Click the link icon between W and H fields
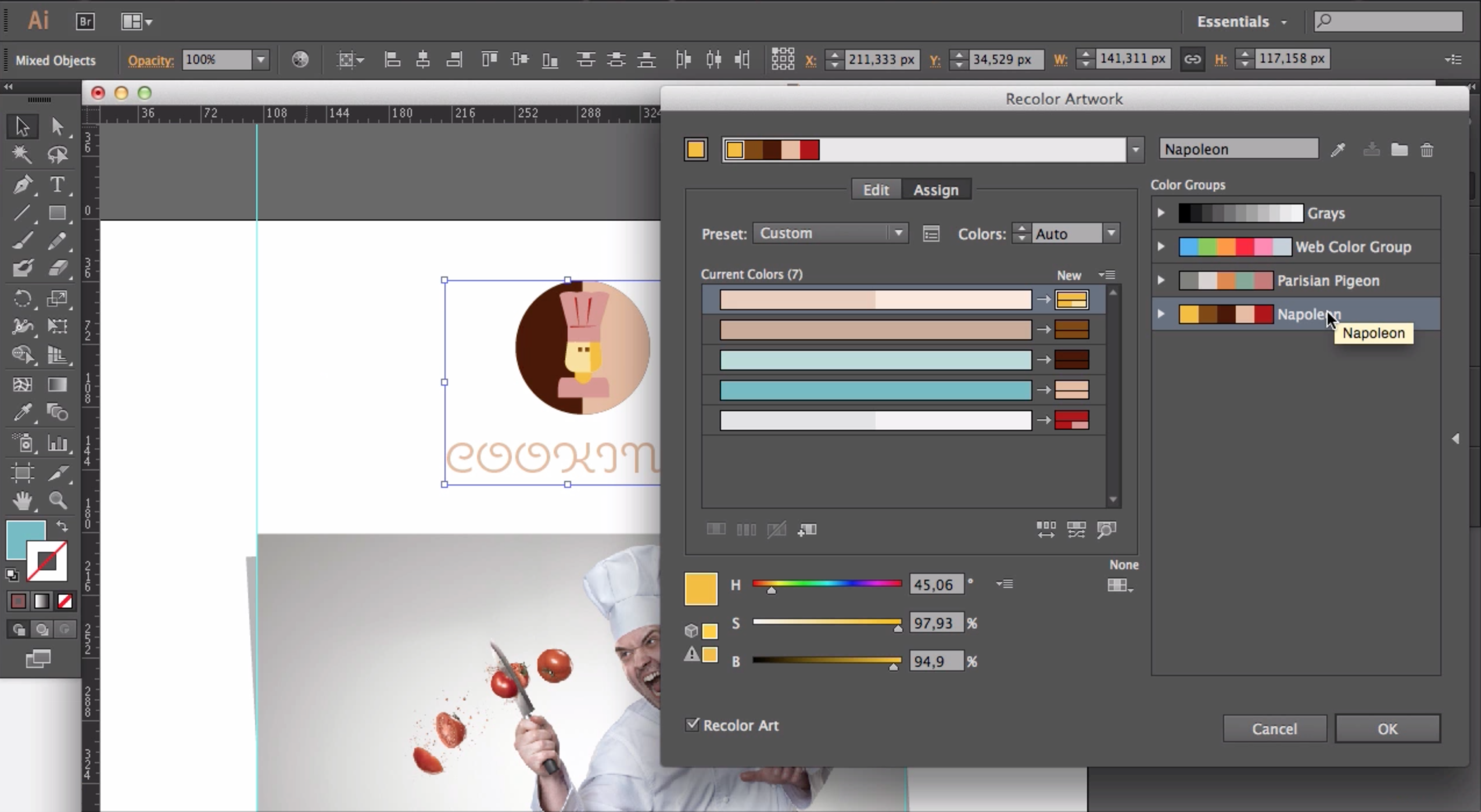The width and height of the screenshot is (1481, 812). [x=1193, y=59]
